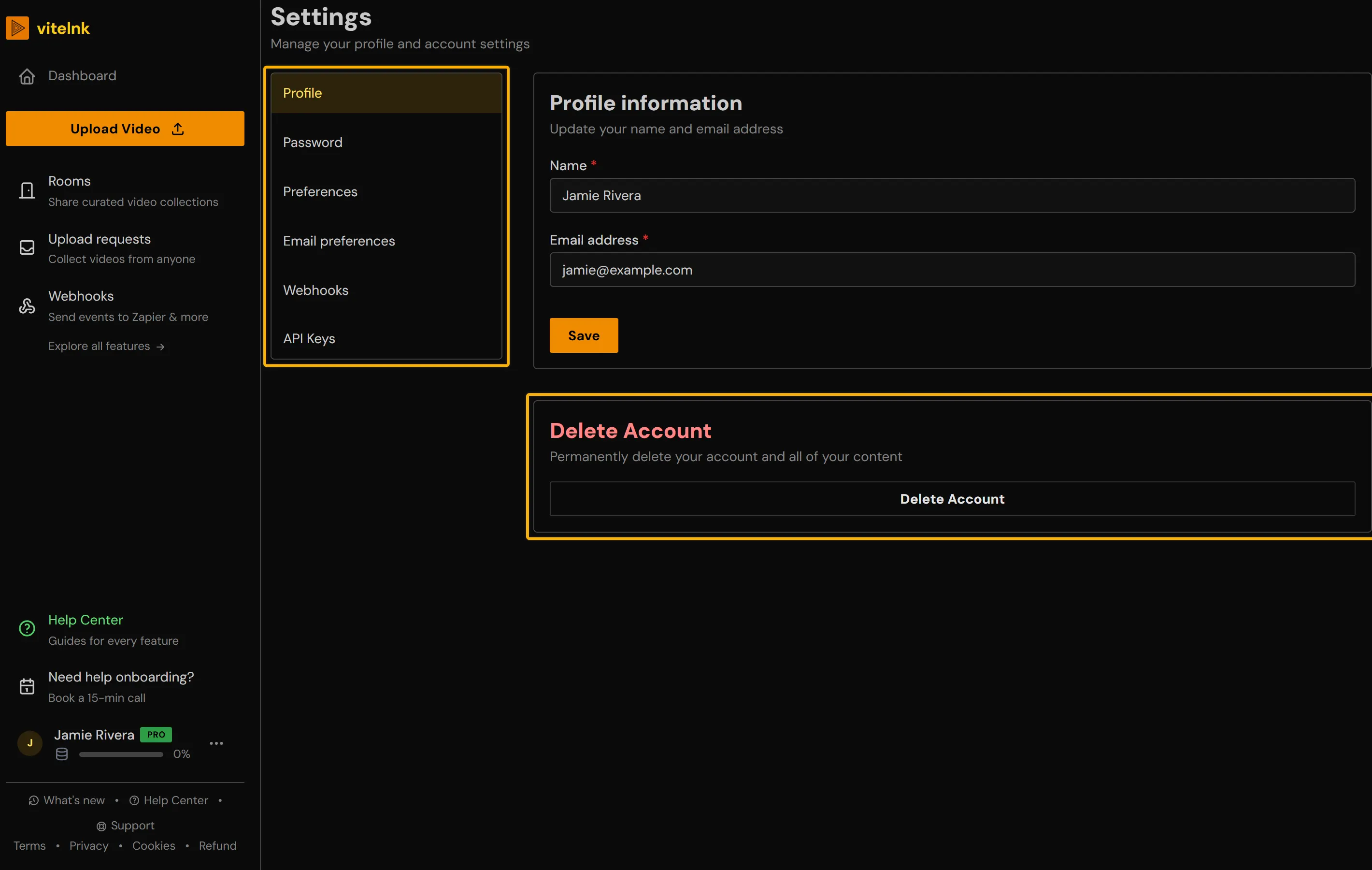Click the Jamie Rivera avatar circle
The height and width of the screenshot is (870, 1372).
coord(29,743)
